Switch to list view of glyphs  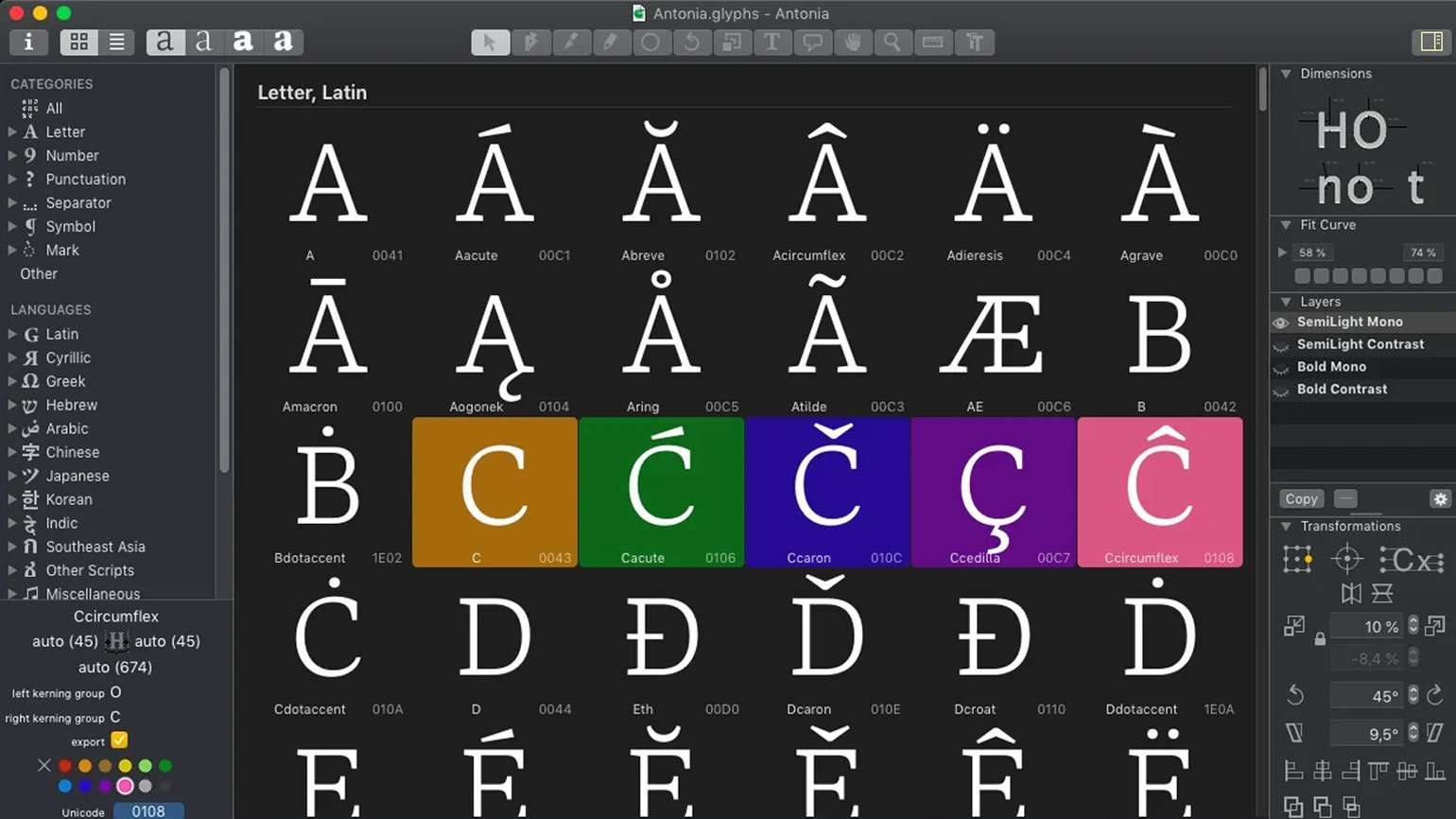[116, 42]
